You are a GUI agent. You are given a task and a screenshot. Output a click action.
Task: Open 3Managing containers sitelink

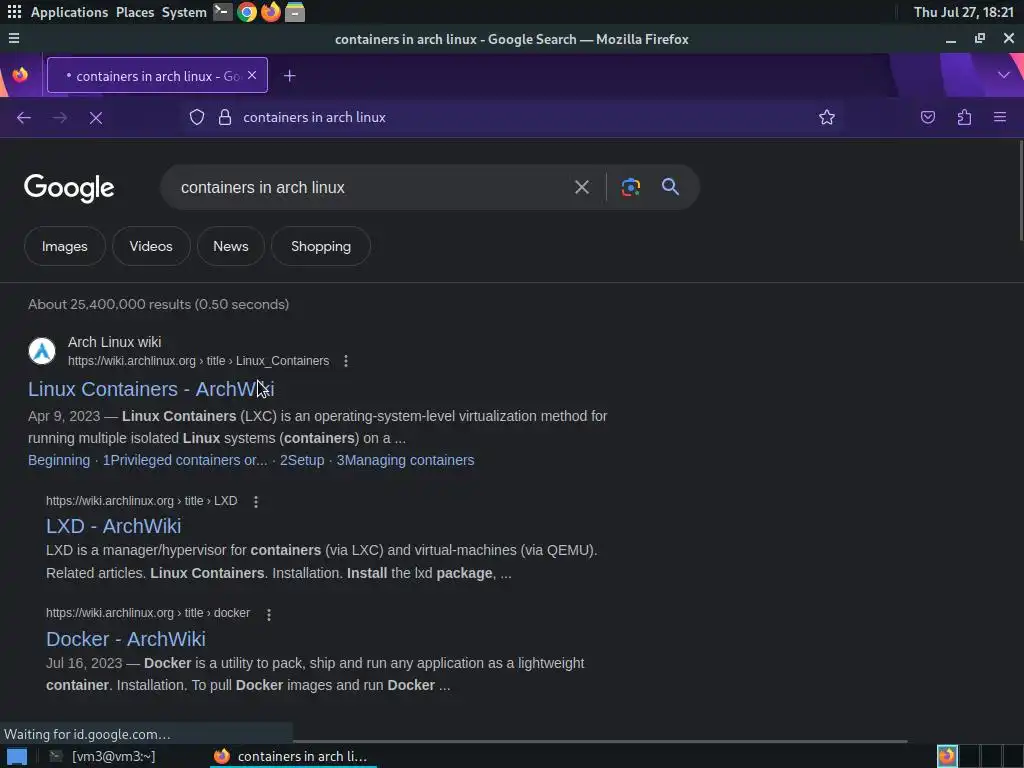click(x=406, y=460)
